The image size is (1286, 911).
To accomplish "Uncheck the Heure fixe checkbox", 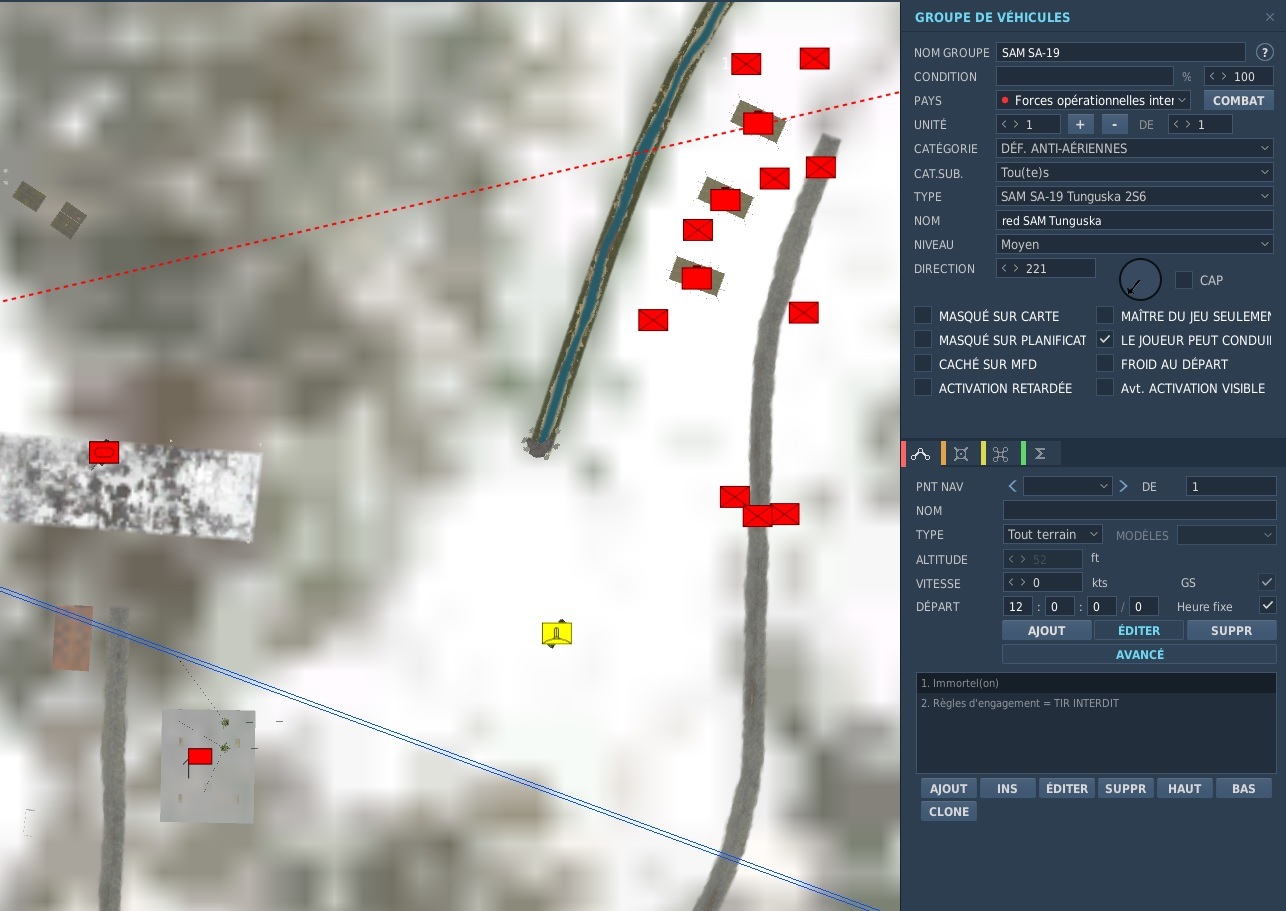I will [1267, 606].
